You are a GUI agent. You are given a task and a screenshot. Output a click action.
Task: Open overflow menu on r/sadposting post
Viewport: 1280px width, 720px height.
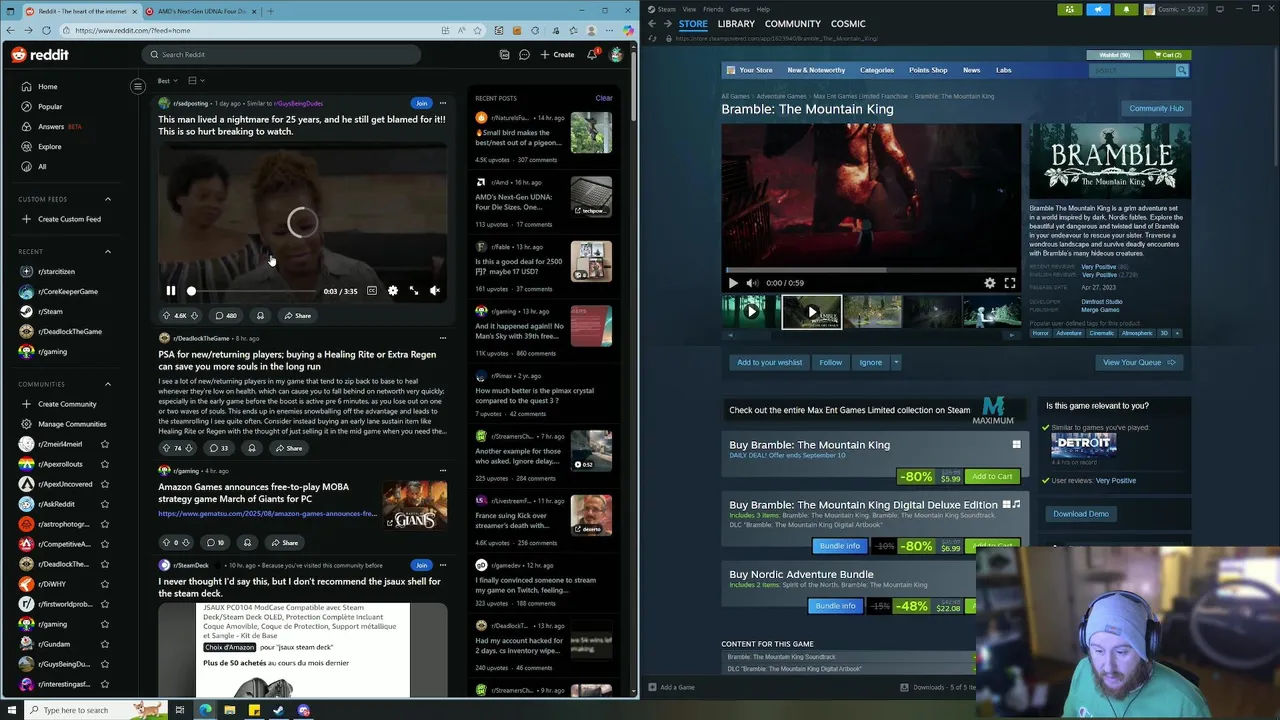pos(443,103)
